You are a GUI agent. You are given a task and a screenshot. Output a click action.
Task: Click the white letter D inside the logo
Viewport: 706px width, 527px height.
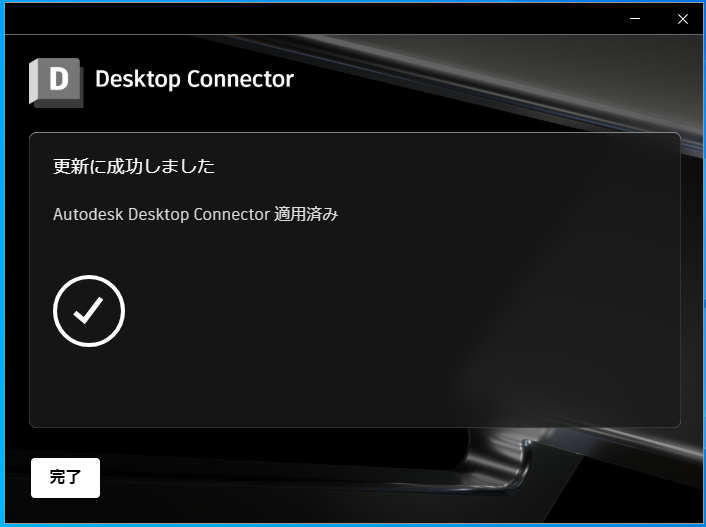59,79
